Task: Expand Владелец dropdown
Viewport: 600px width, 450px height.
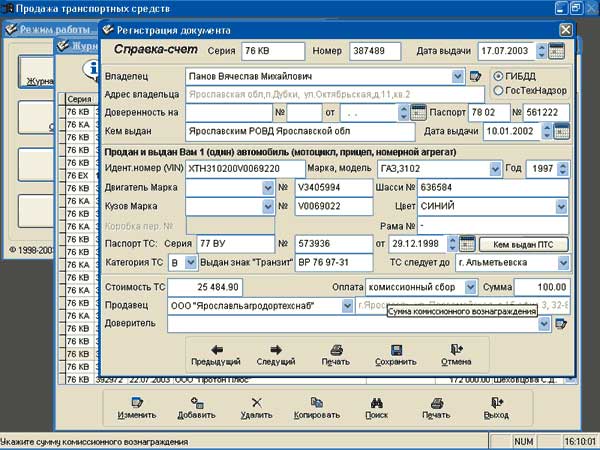Action: (458, 76)
